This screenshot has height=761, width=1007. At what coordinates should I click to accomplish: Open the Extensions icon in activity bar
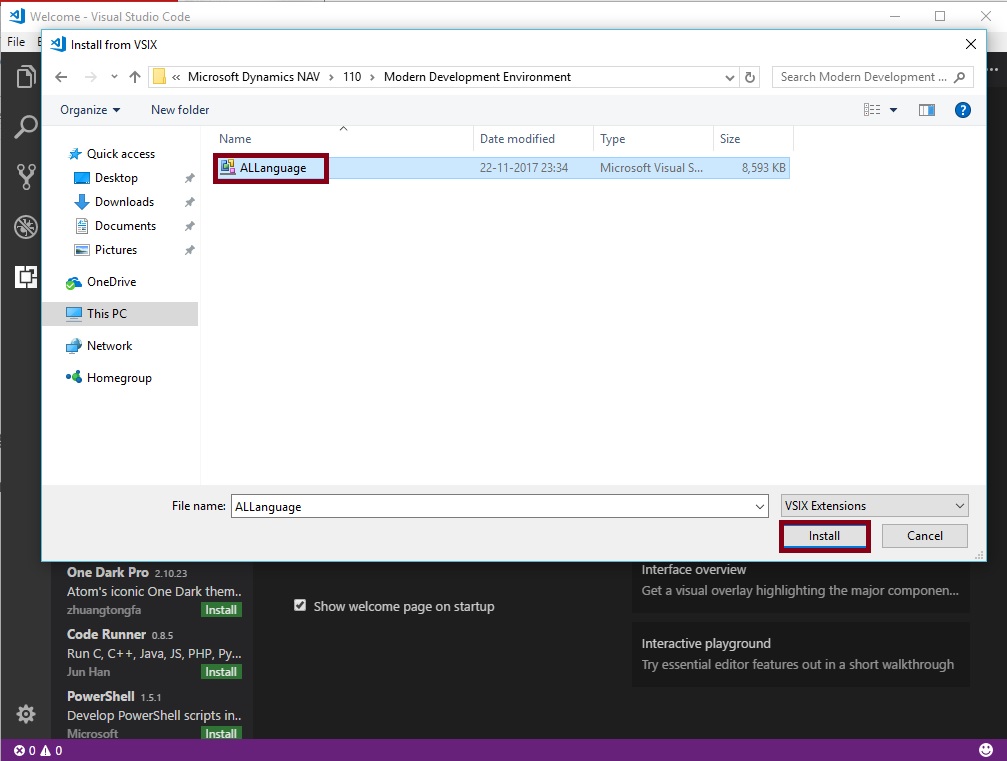coord(26,277)
